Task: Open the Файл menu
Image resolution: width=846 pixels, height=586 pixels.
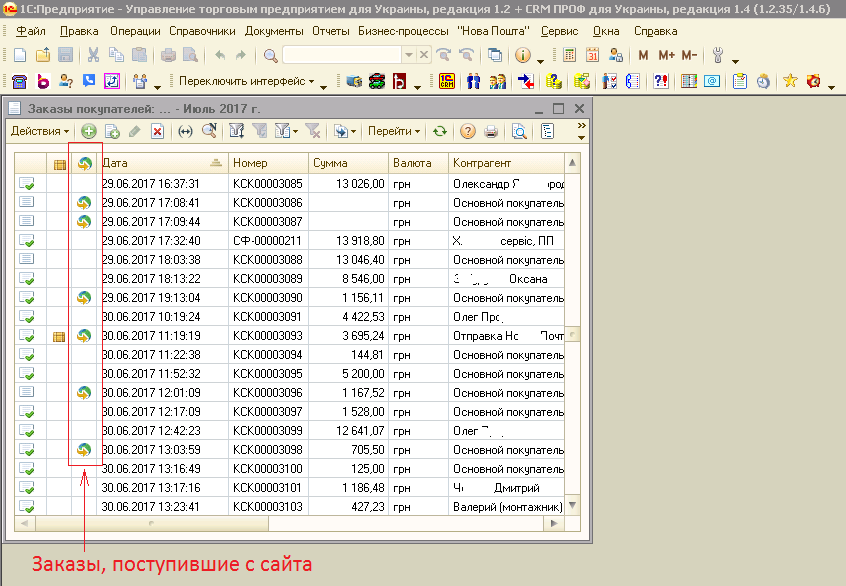Action: click(x=31, y=31)
